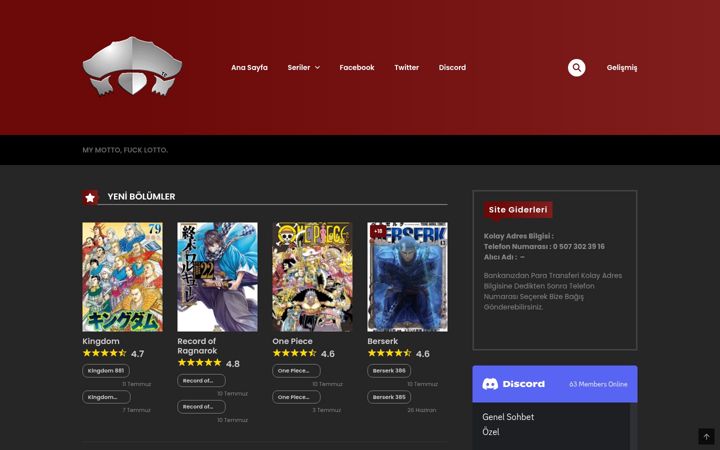Viewport: 720px width, 450px height.
Task: Click the 26 Haziran date under Berserk
Action: [422, 410]
